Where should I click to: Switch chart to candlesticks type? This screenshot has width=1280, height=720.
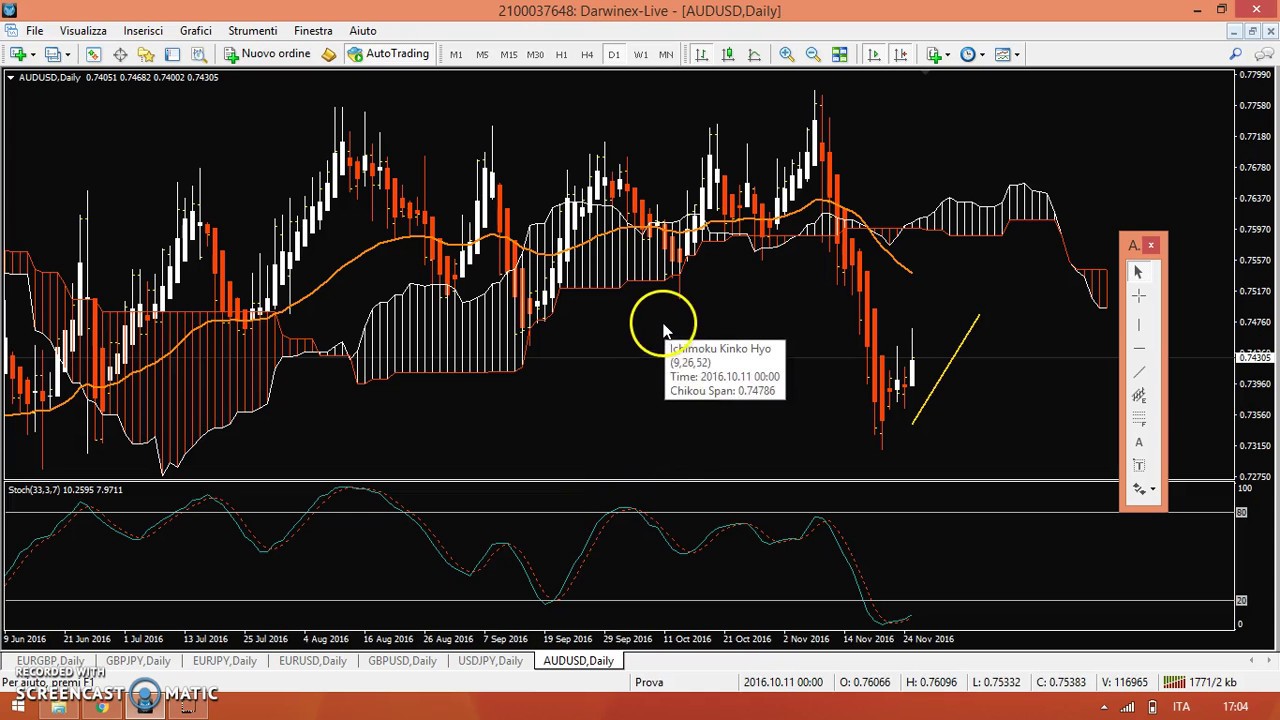tap(728, 54)
